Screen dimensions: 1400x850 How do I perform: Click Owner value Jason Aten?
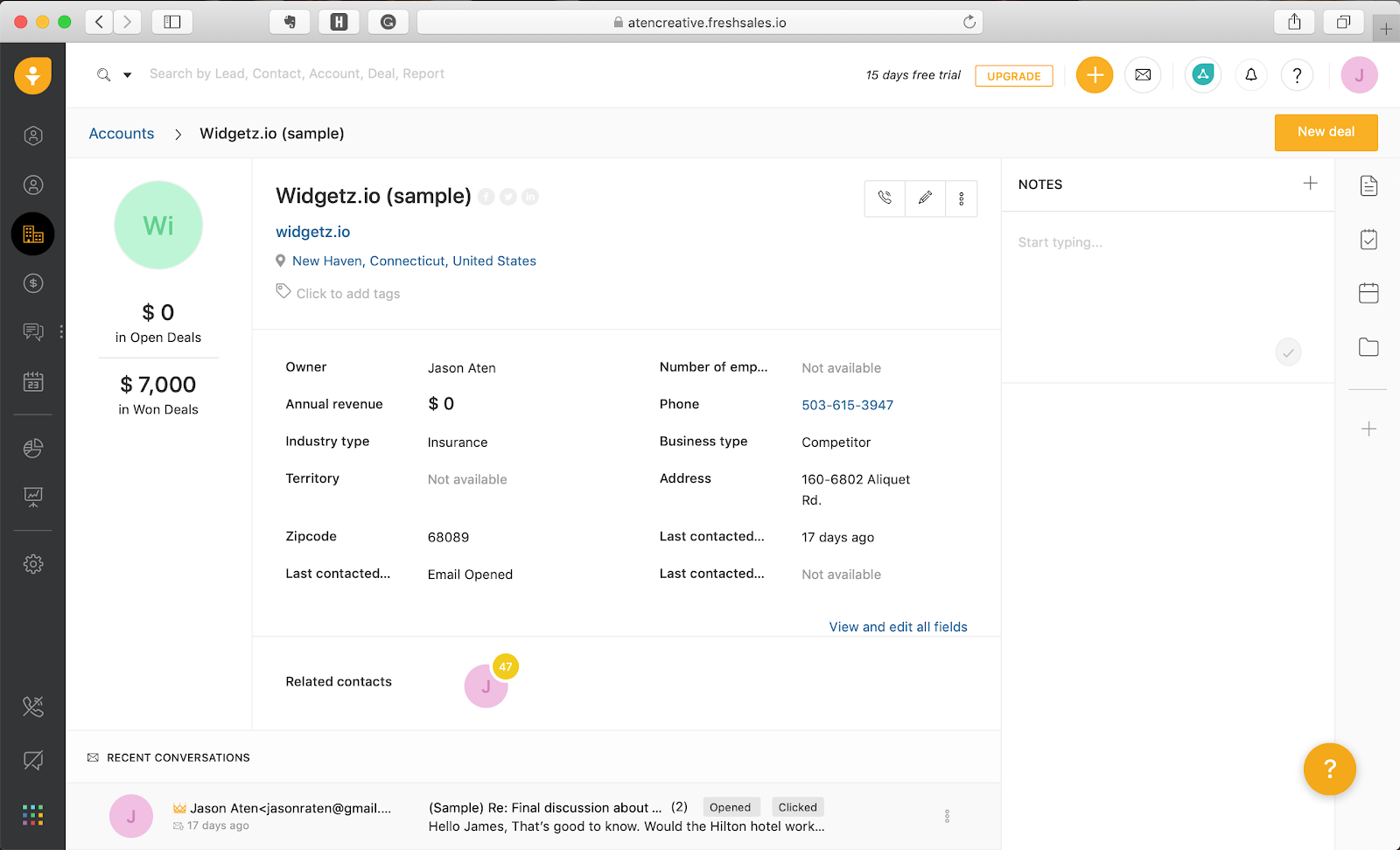[462, 368]
